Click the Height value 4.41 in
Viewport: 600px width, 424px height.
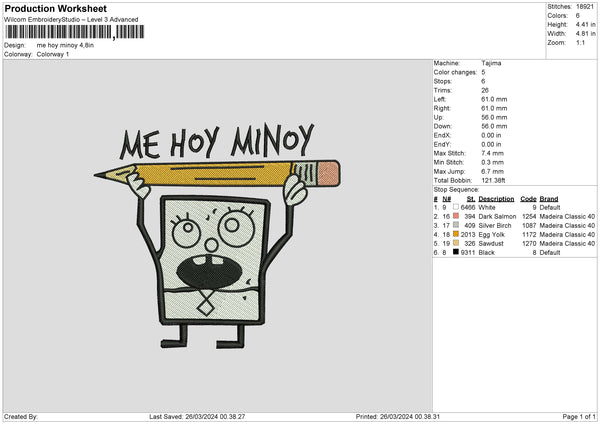(585, 24)
